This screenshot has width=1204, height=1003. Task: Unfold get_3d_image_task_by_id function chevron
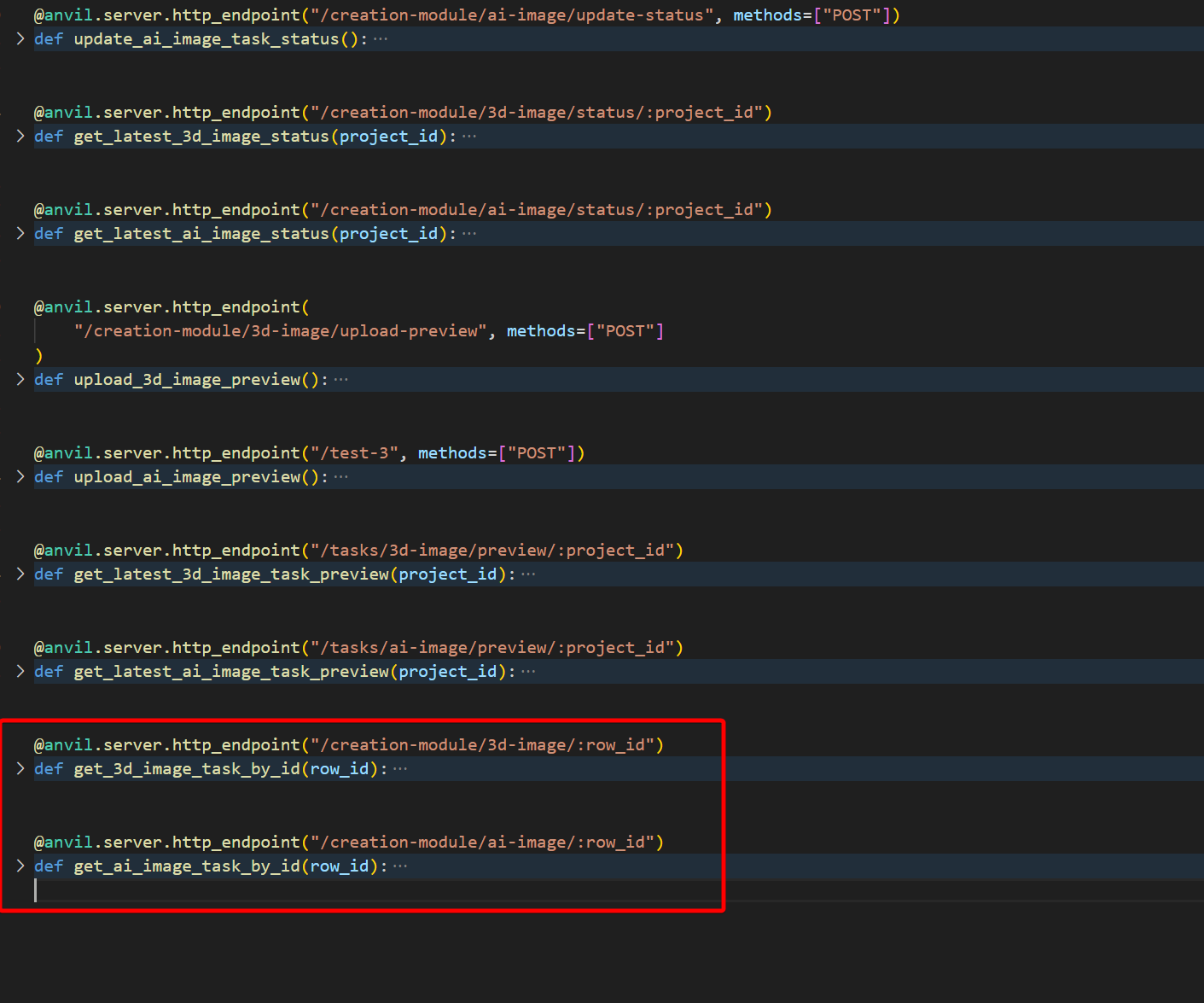(x=20, y=768)
